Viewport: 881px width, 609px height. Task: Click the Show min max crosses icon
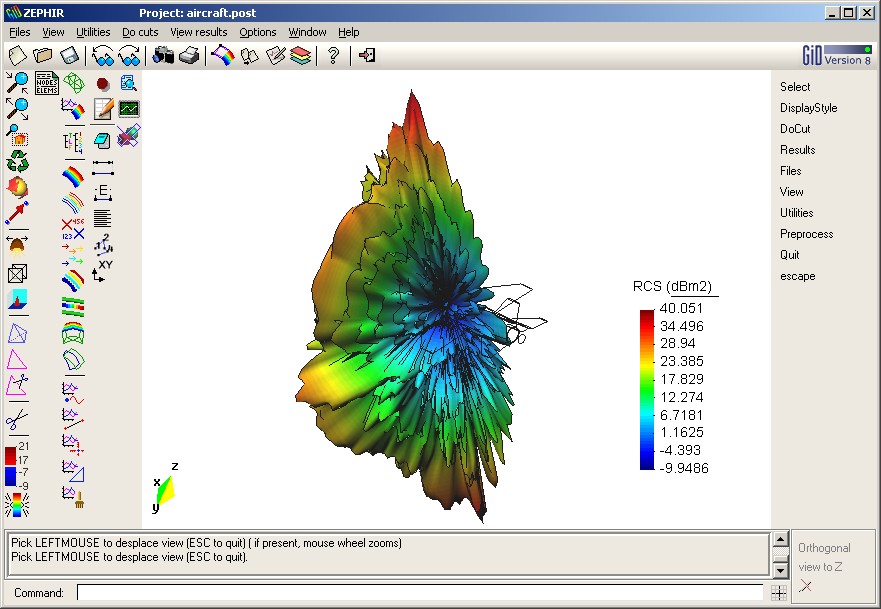tap(73, 228)
